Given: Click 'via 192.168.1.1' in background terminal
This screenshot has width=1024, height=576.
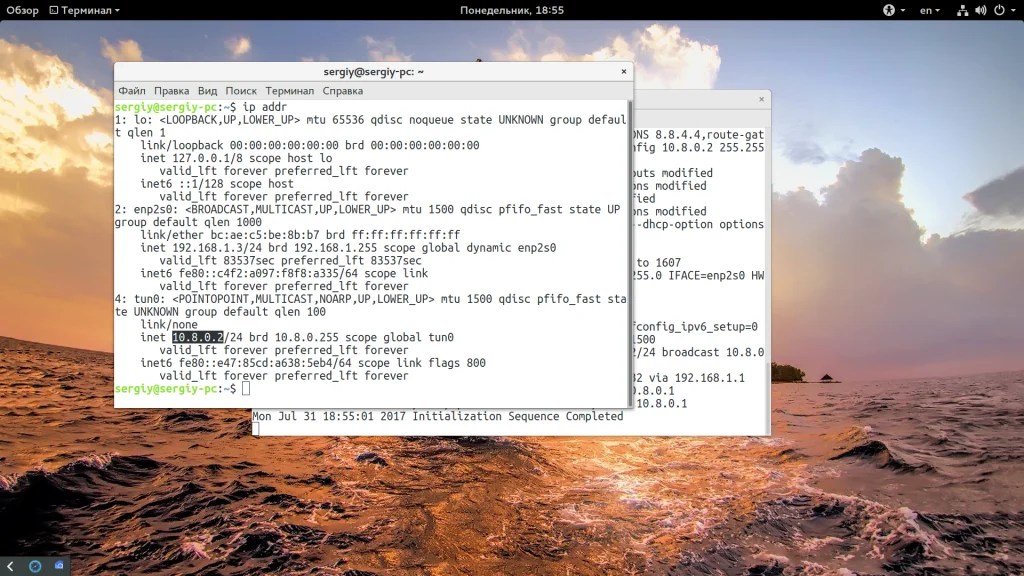Looking at the screenshot, I should 697,378.
